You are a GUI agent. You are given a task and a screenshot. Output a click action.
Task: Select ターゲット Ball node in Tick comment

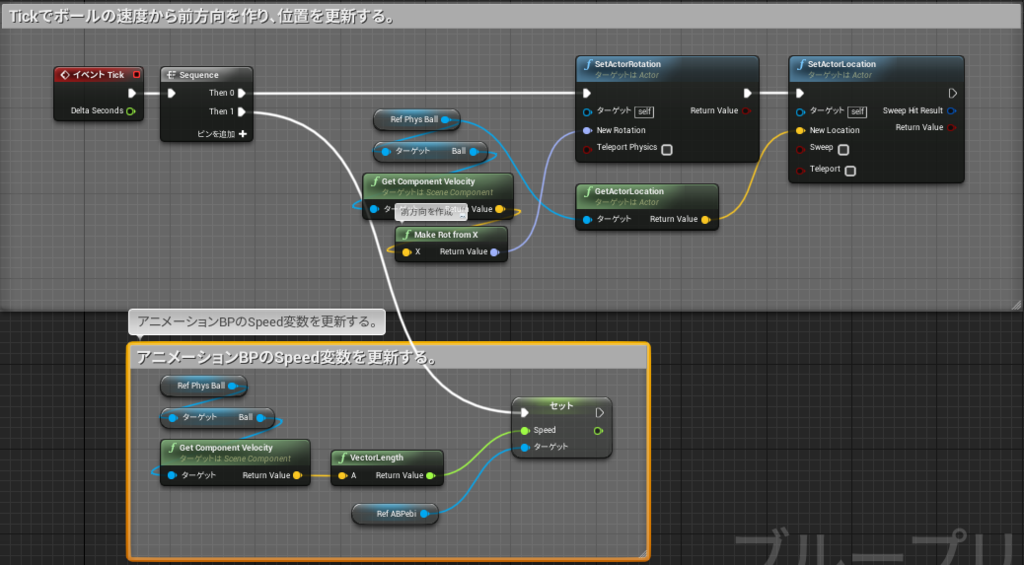pyautogui.click(x=430, y=152)
